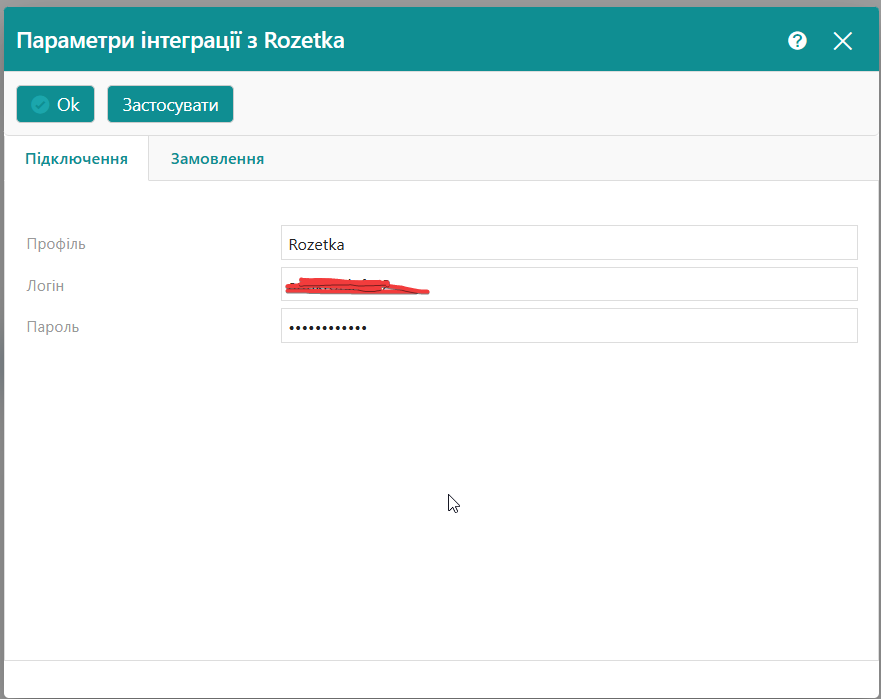Open the Замовлення tab
The width and height of the screenshot is (881, 699).
(x=217, y=158)
